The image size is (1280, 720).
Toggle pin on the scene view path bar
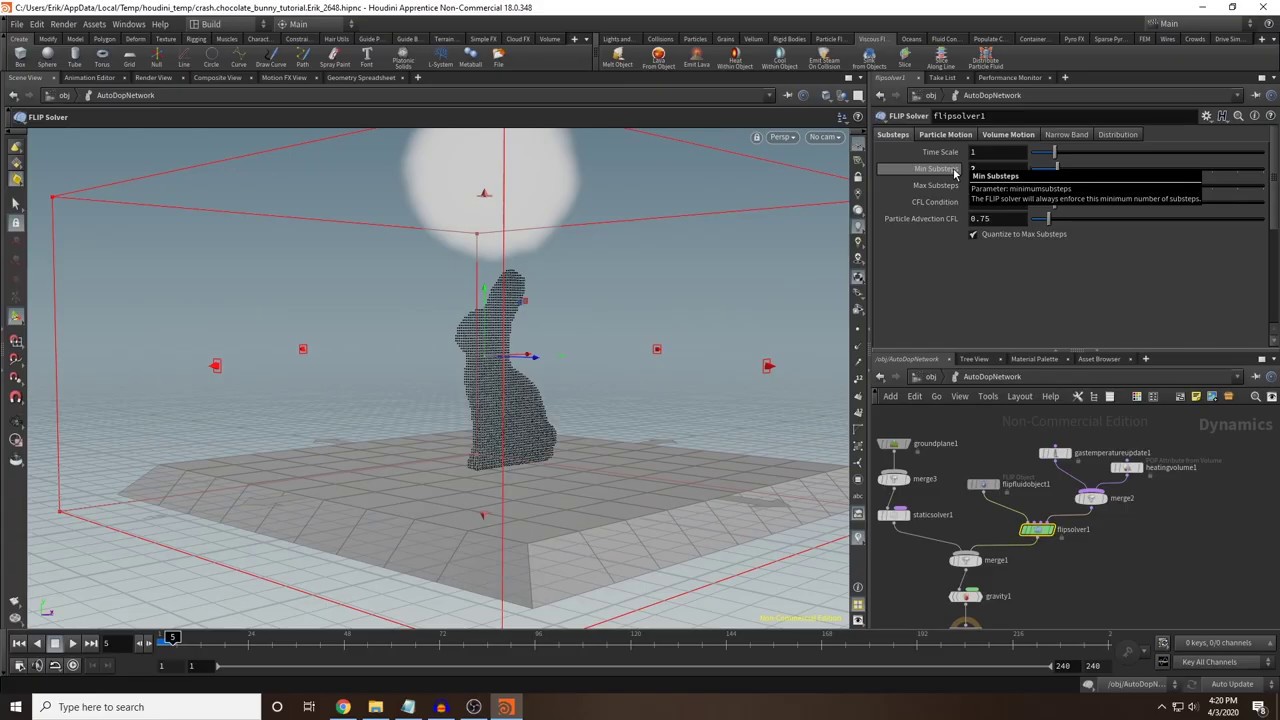(788, 95)
